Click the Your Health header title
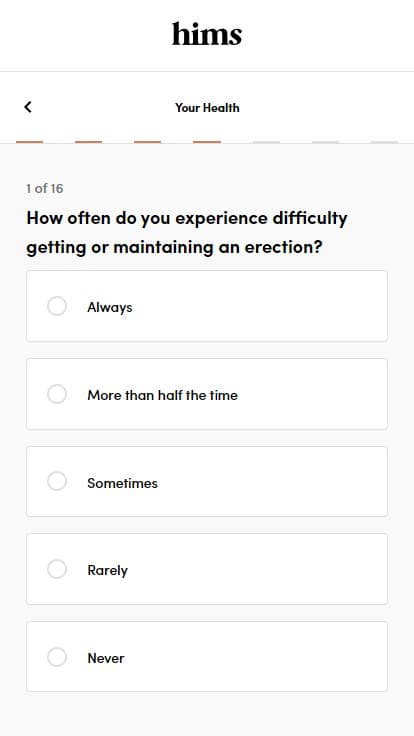 pyautogui.click(x=207, y=107)
